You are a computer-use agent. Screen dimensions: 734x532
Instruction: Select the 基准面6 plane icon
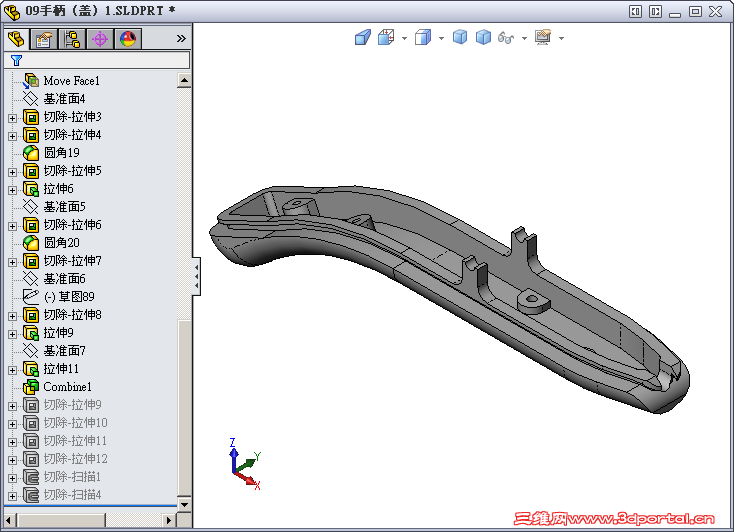[x=31, y=279]
